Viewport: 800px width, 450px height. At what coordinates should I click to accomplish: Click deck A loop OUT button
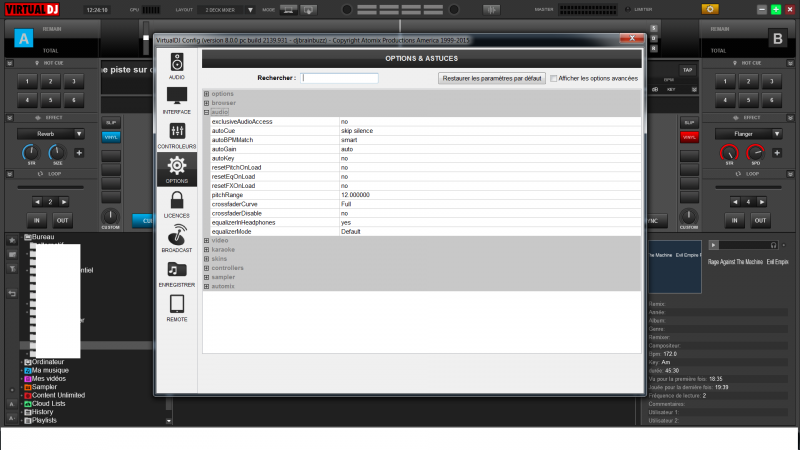click(x=62, y=220)
